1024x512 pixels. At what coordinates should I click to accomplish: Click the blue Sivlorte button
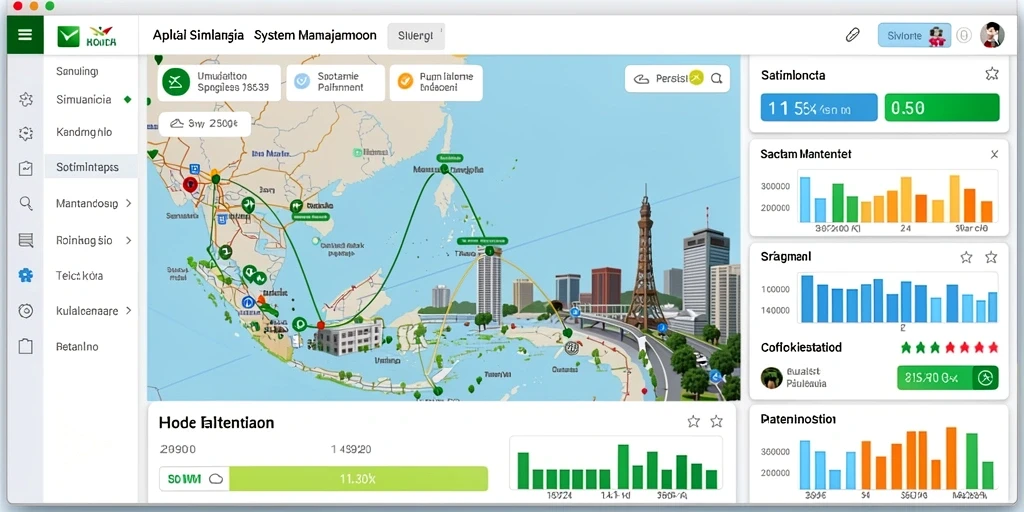pyautogui.click(x=914, y=35)
